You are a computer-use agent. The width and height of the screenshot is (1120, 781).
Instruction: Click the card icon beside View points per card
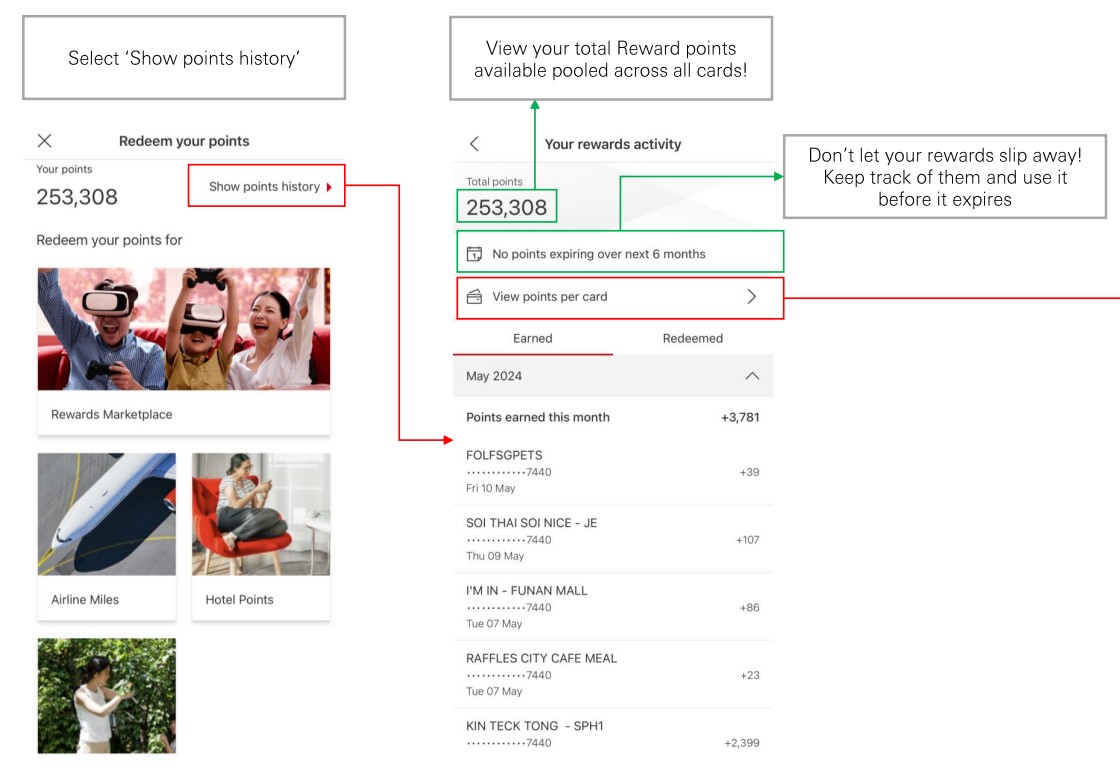(475, 297)
